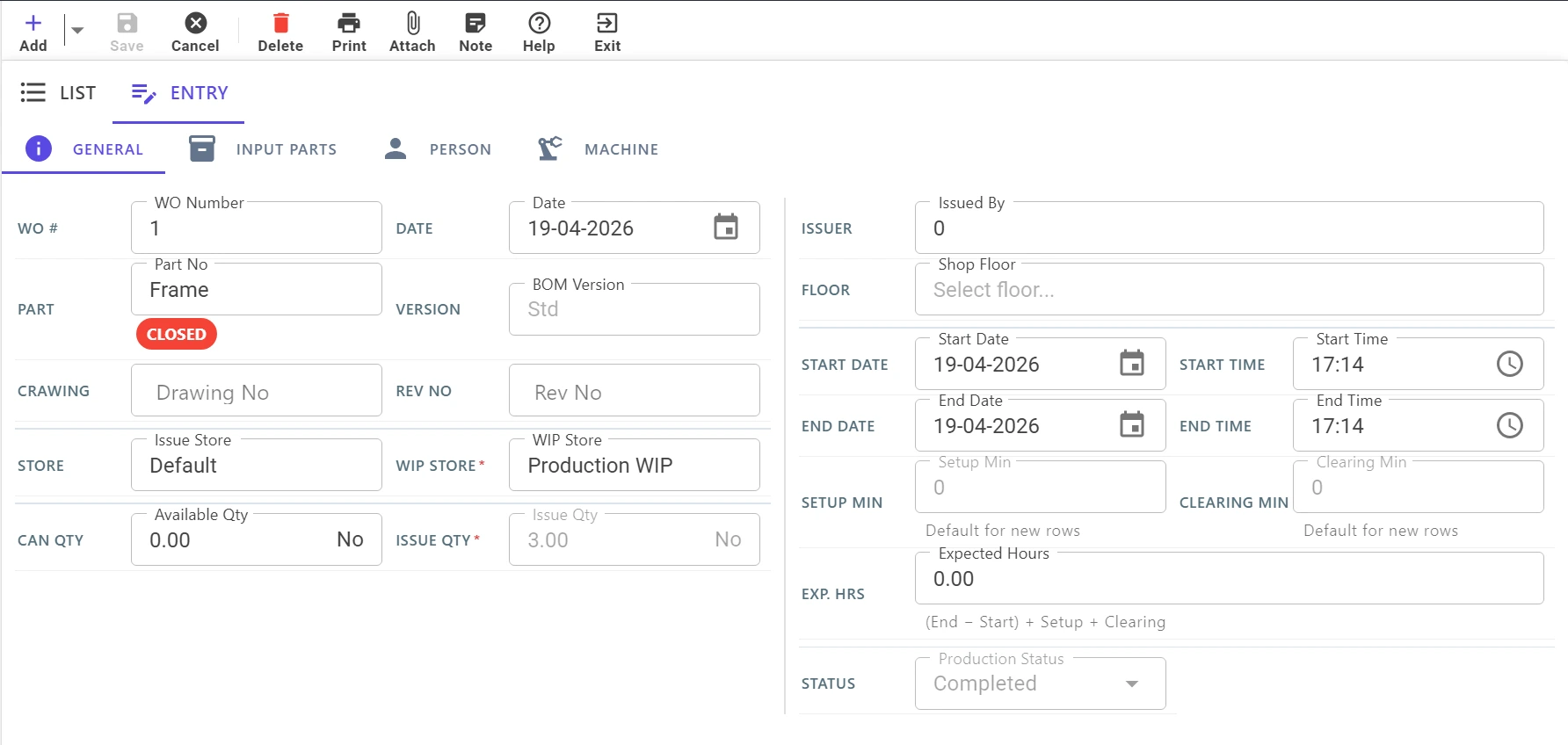Image resolution: width=1568 pixels, height=745 pixels.
Task: Click the Issued By field
Action: tap(1230, 228)
